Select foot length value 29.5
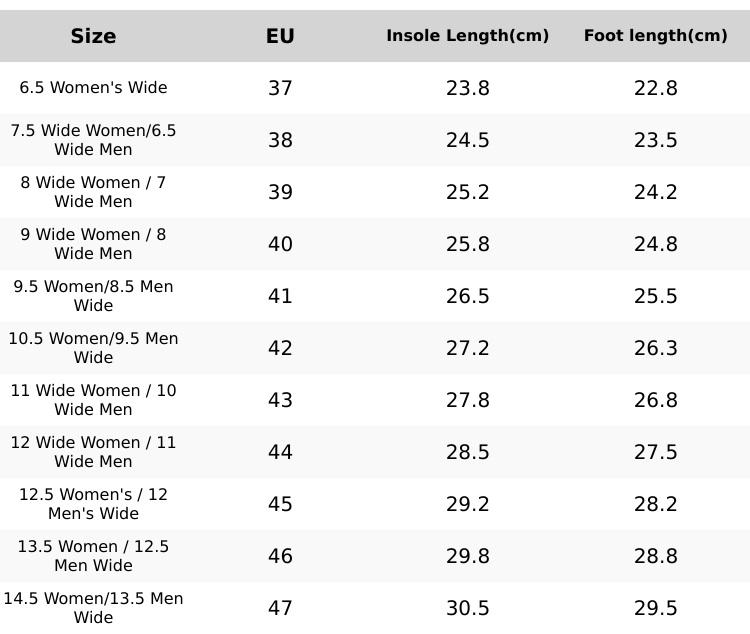 (655, 608)
